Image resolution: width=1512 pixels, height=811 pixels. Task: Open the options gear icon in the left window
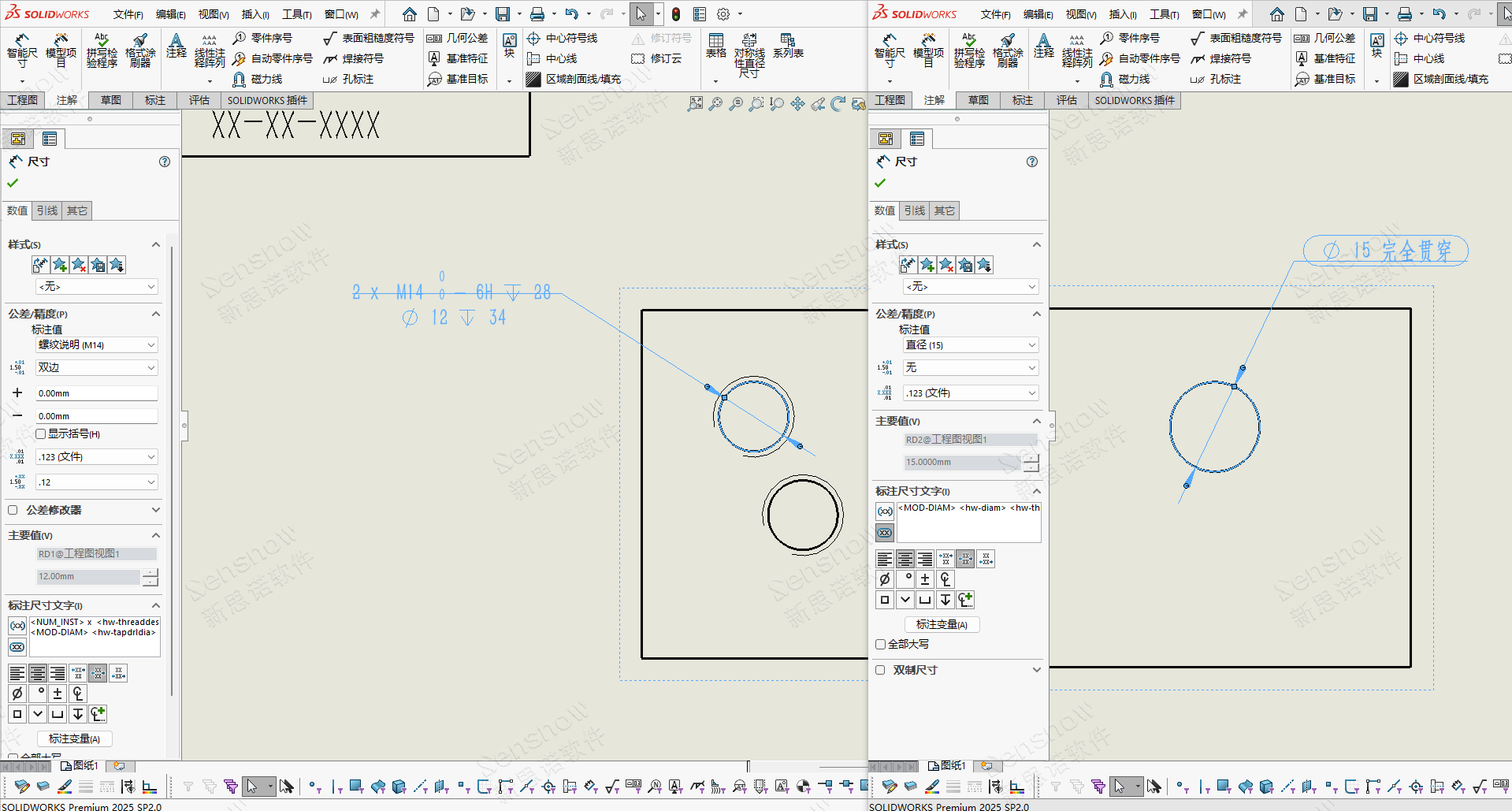[x=723, y=14]
